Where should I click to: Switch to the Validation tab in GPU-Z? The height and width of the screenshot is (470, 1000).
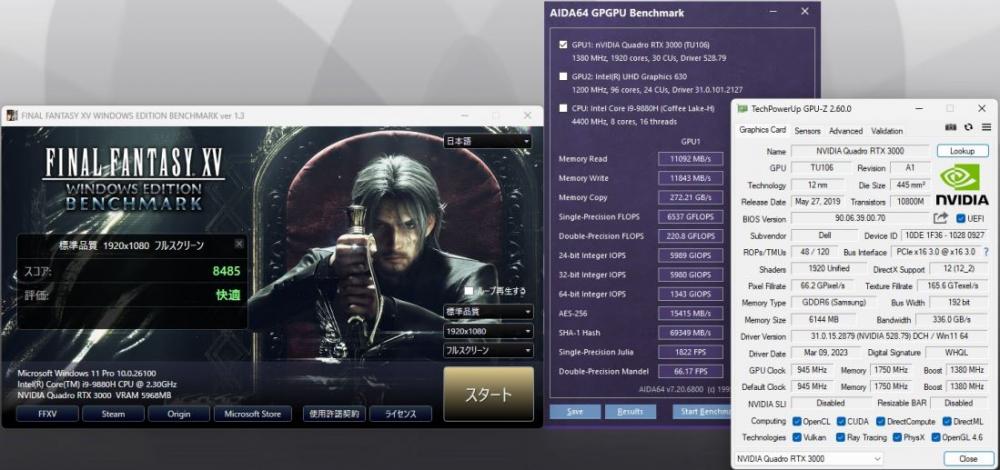point(887,131)
